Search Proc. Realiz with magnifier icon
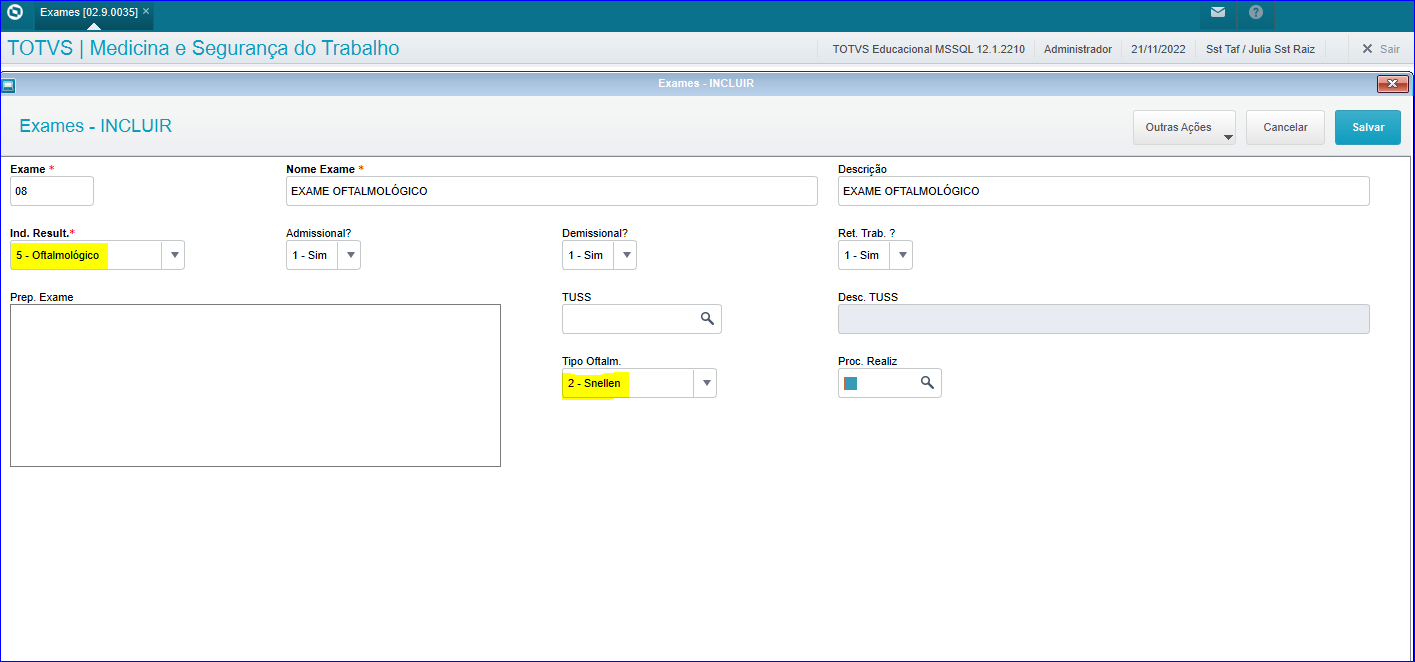Viewport: 1415px width, 662px height. pyautogui.click(x=927, y=383)
